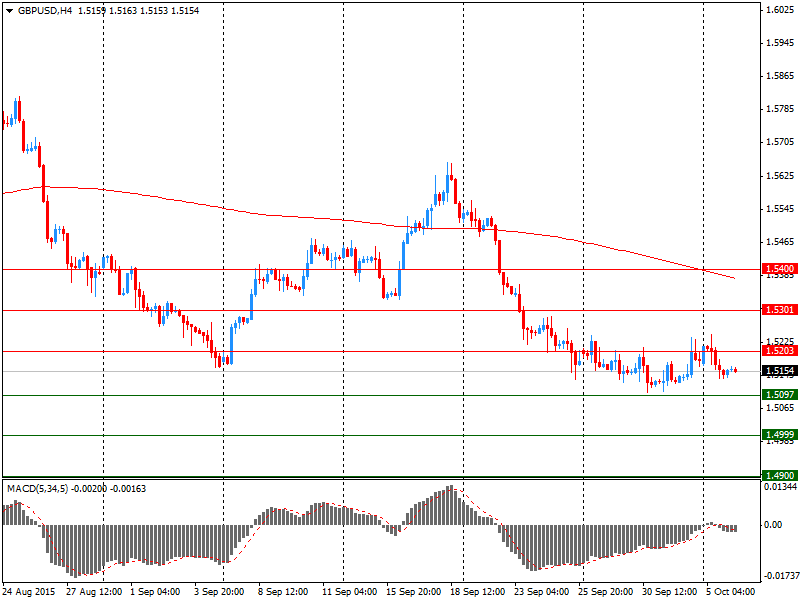Screen dimensions: 800x600
Task: Click the MACD scale value -0.01737
Action: tap(780, 576)
